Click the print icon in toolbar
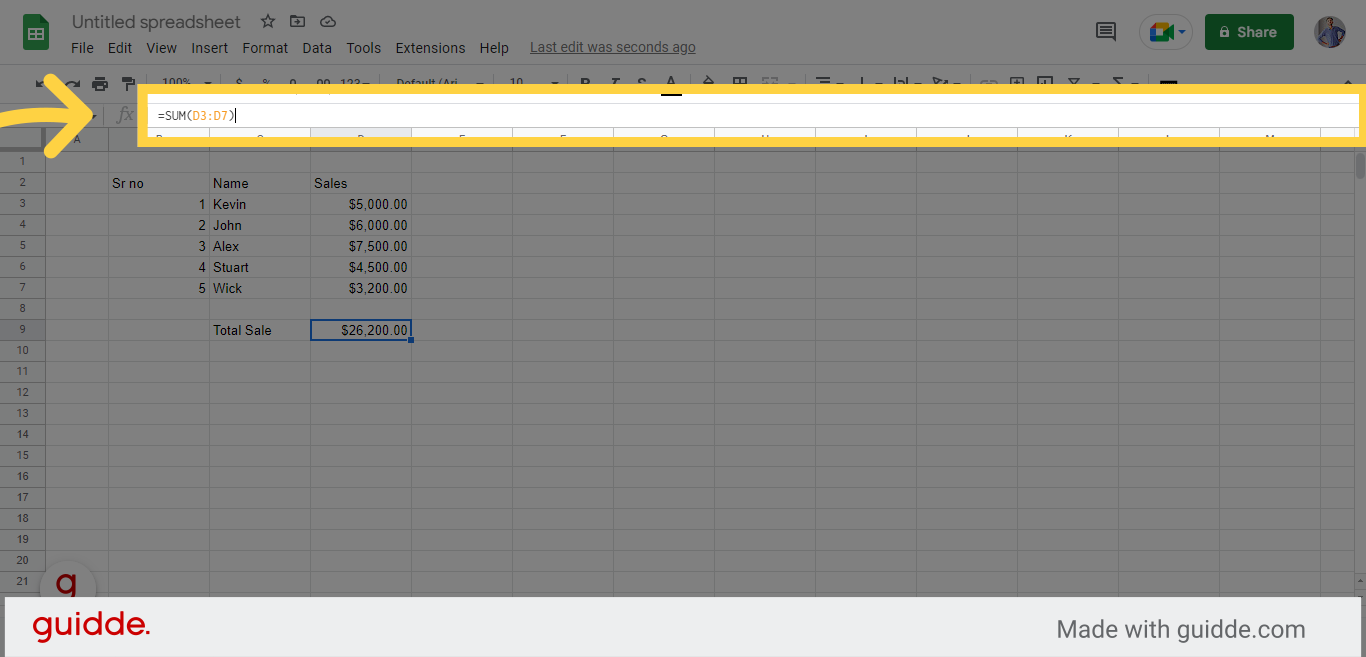 [100, 83]
